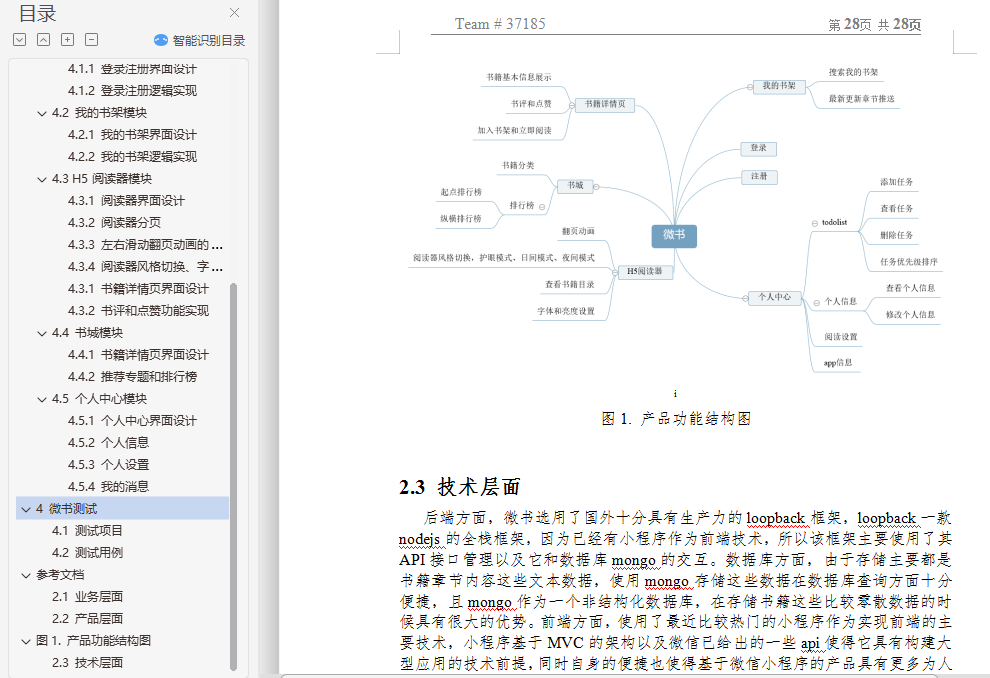Click the Team # 37185 header text
The height and width of the screenshot is (678, 990).
pos(500,24)
